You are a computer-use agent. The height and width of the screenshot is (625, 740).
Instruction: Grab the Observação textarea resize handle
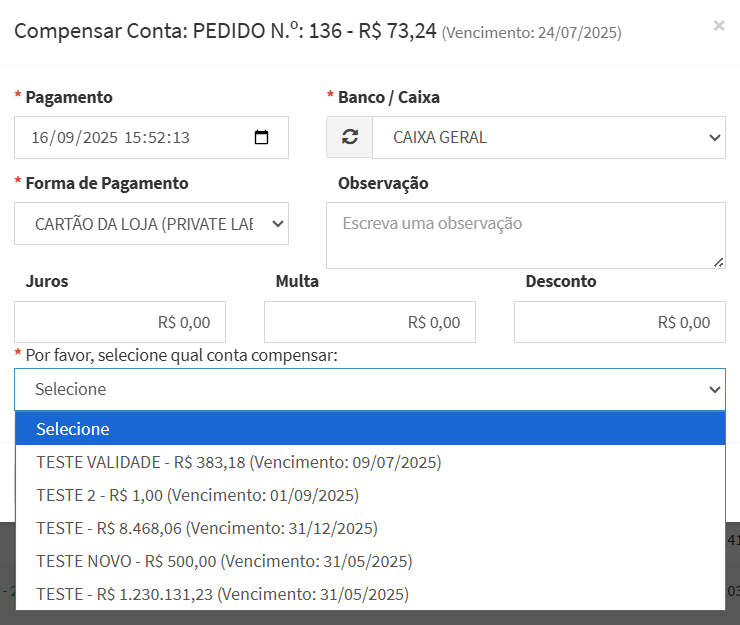point(718,262)
